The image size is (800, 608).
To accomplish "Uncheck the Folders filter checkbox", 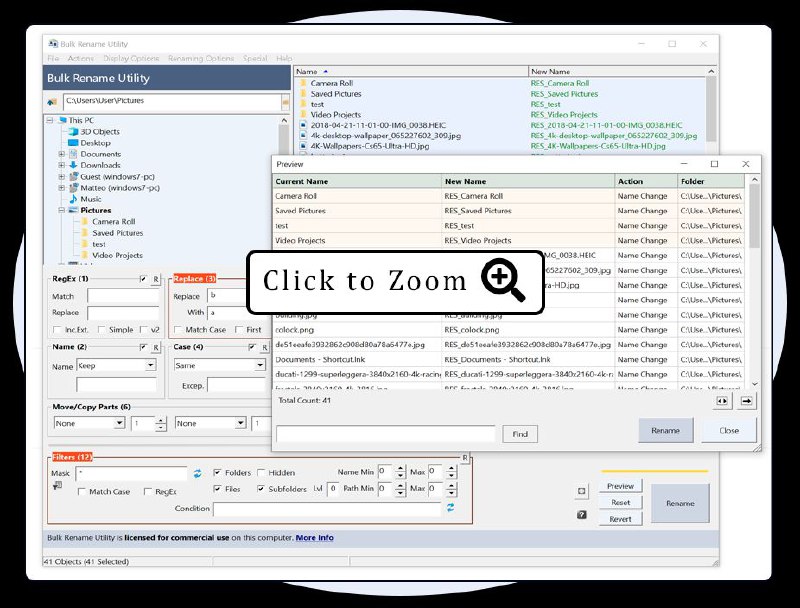I will point(217,473).
